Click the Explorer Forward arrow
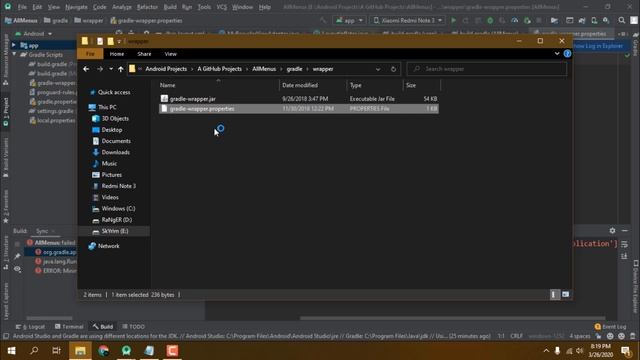The height and width of the screenshot is (360, 640). 100,69
